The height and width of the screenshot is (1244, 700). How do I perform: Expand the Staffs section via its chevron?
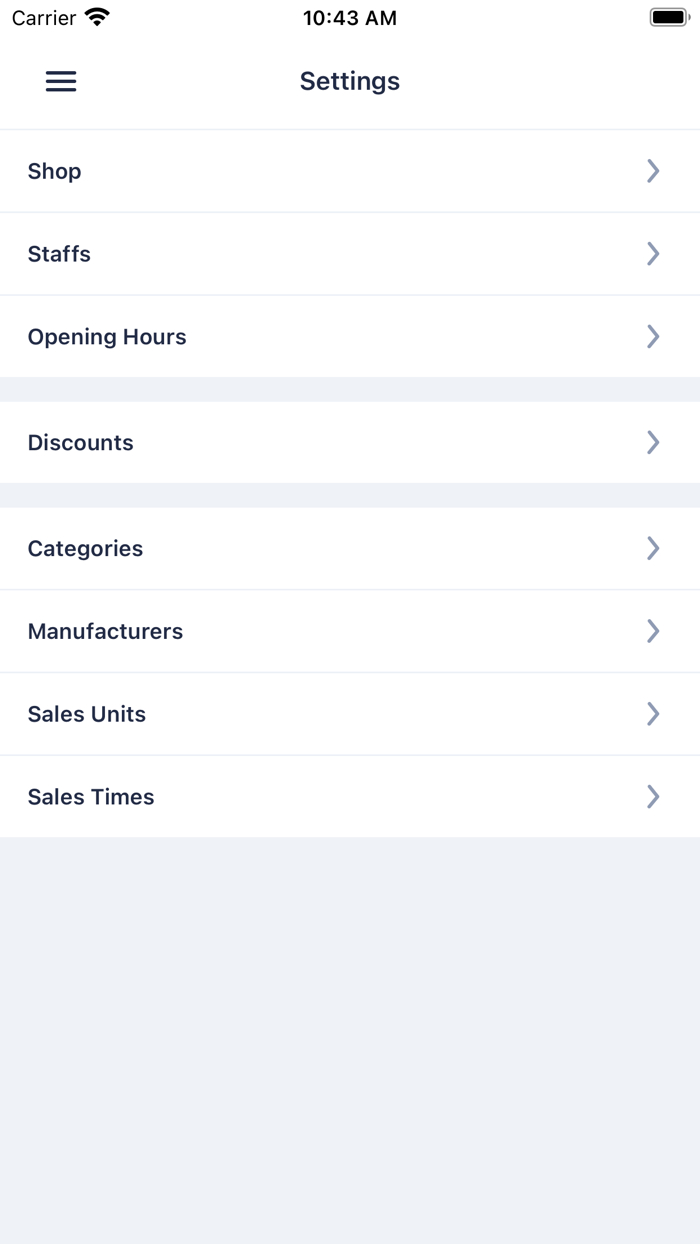click(x=653, y=253)
